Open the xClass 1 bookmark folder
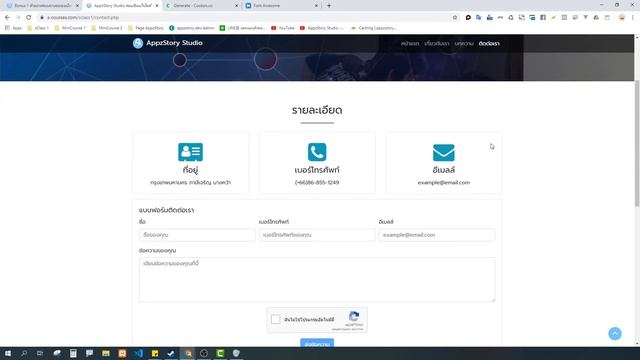The width and height of the screenshot is (640, 360). (x=38, y=28)
